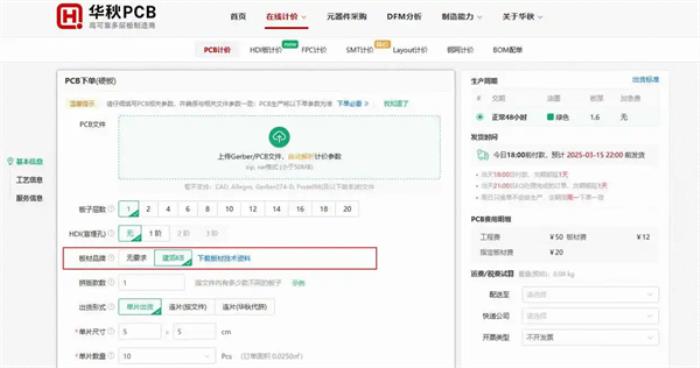Choose 4 layers for board layer count

click(x=168, y=209)
